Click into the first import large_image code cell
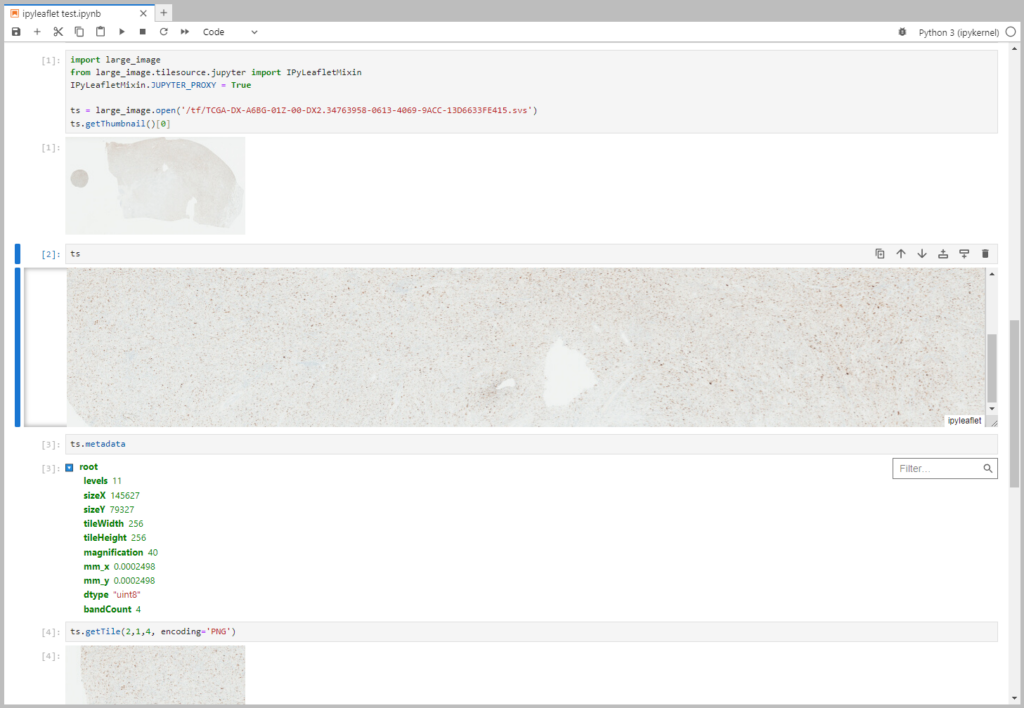This screenshot has width=1024, height=708. tap(531, 91)
